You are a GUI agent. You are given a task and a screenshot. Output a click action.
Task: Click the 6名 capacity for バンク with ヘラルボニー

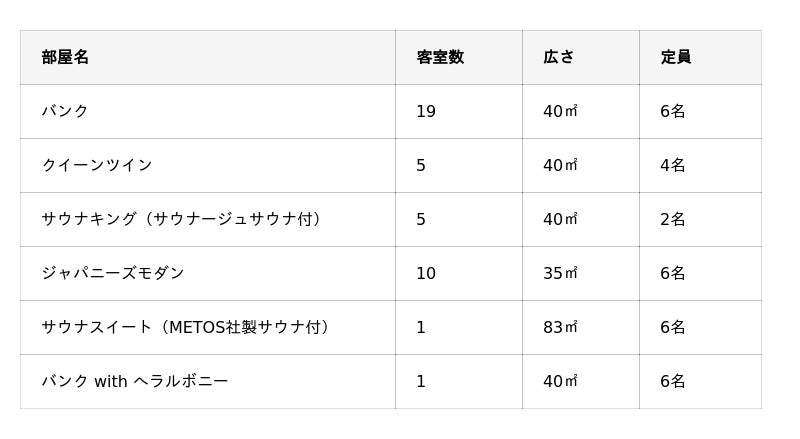(x=672, y=382)
